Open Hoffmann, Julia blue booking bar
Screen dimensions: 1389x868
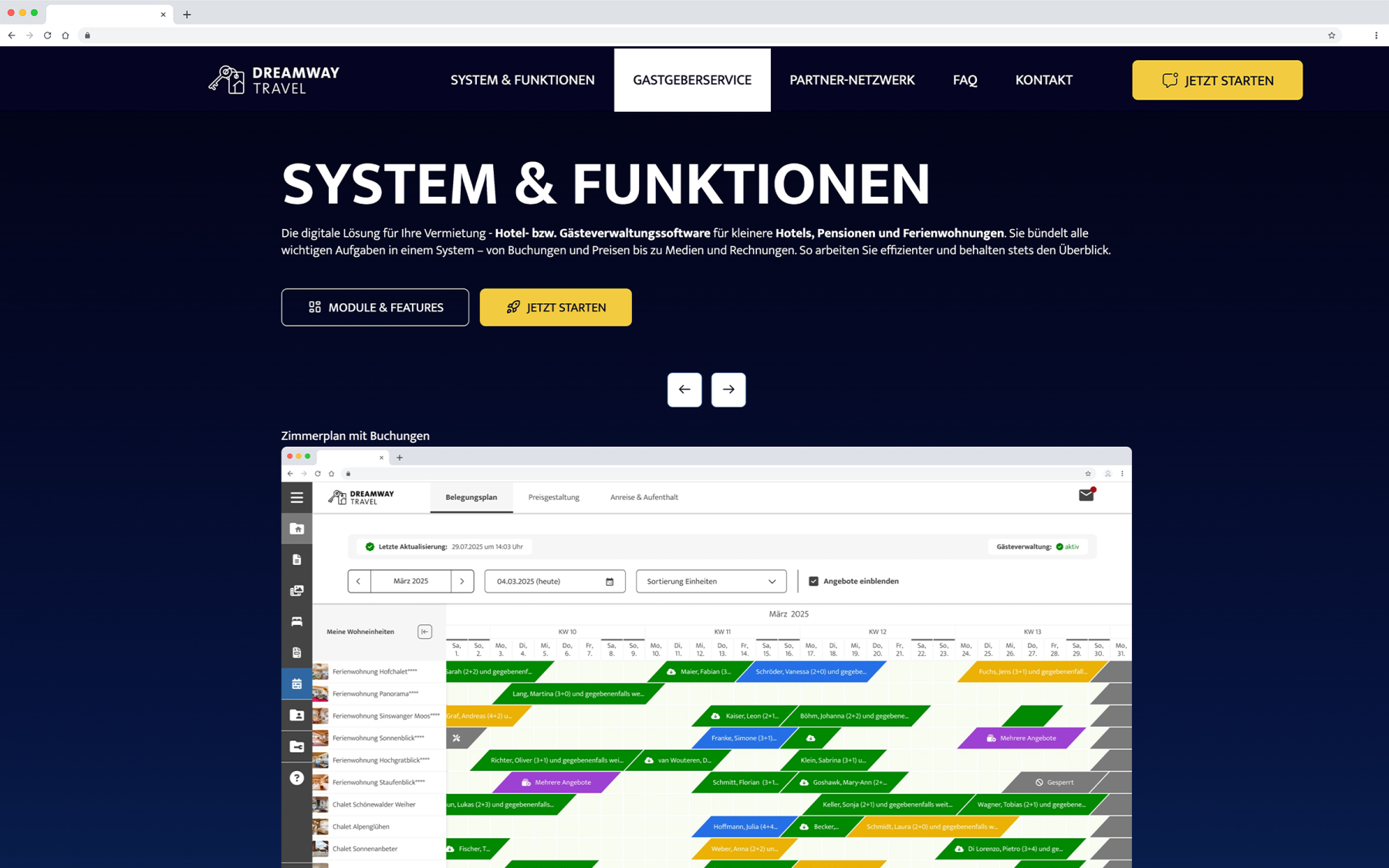pyautogui.click(x=745, y=827)
